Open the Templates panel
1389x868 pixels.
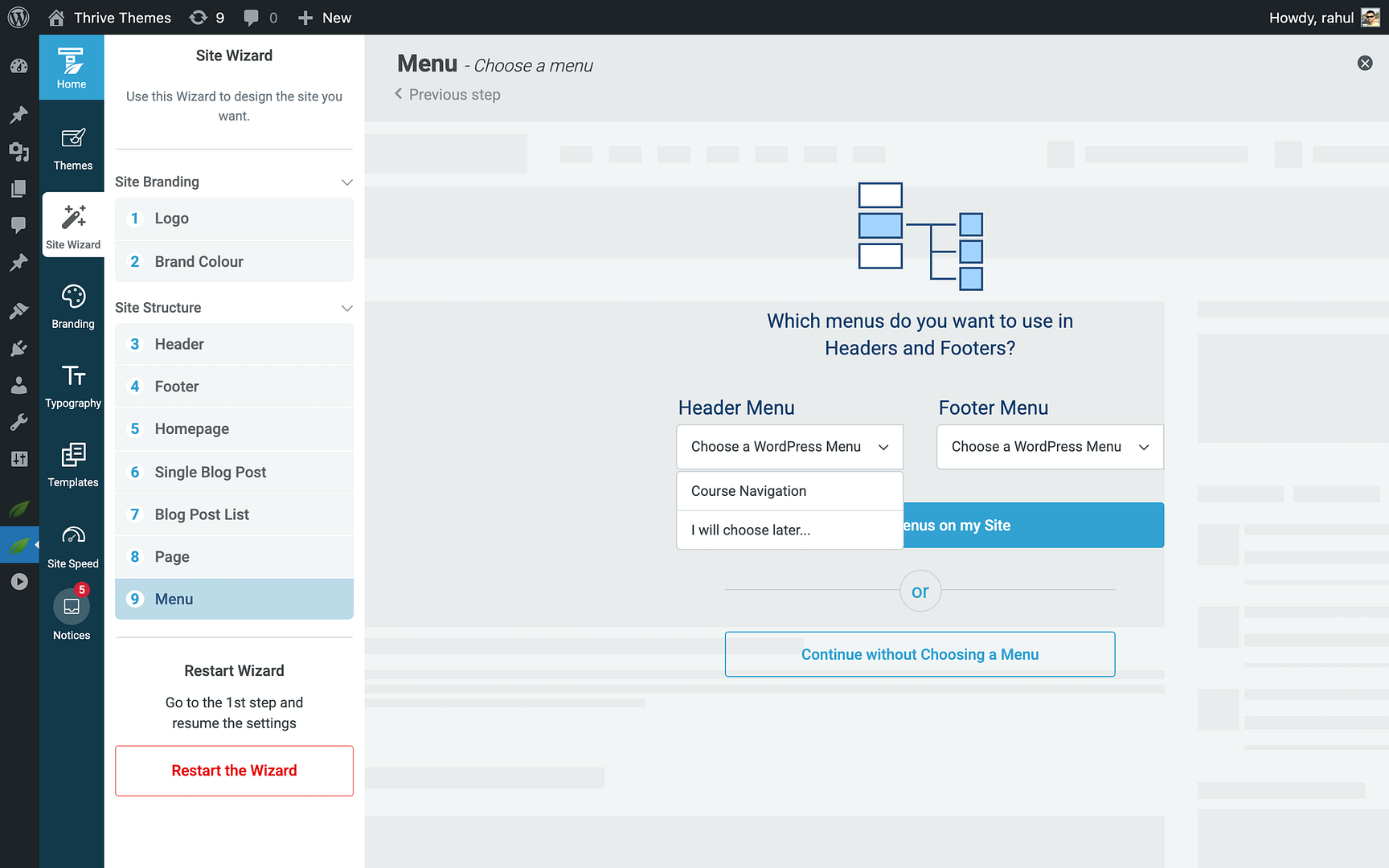click(x=72, y=465)
